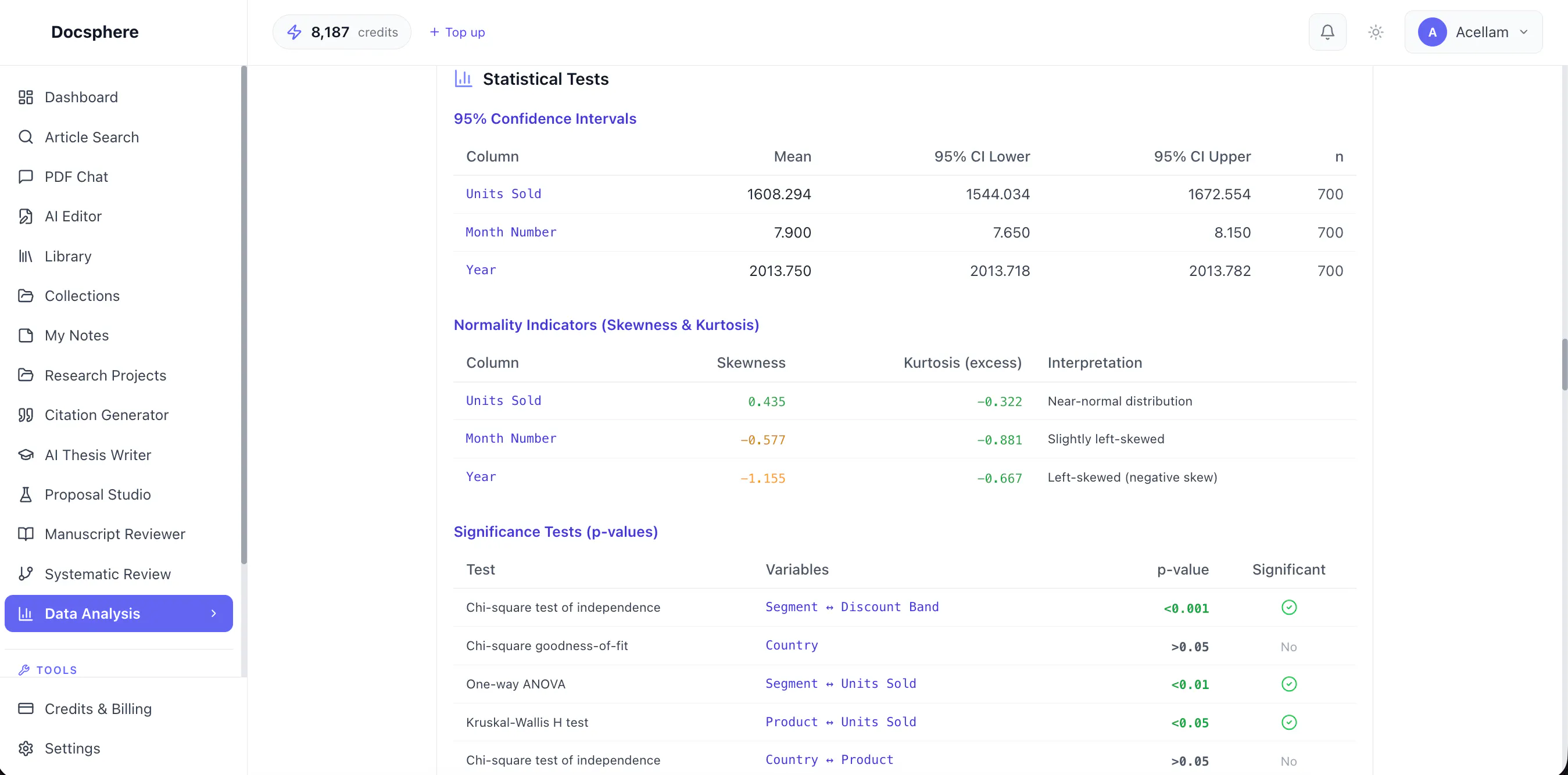Click the PDF Chat speech bubble icon
Viewport: 1568px width, 775px height.
pyautogui.click(x=26, y=177)
